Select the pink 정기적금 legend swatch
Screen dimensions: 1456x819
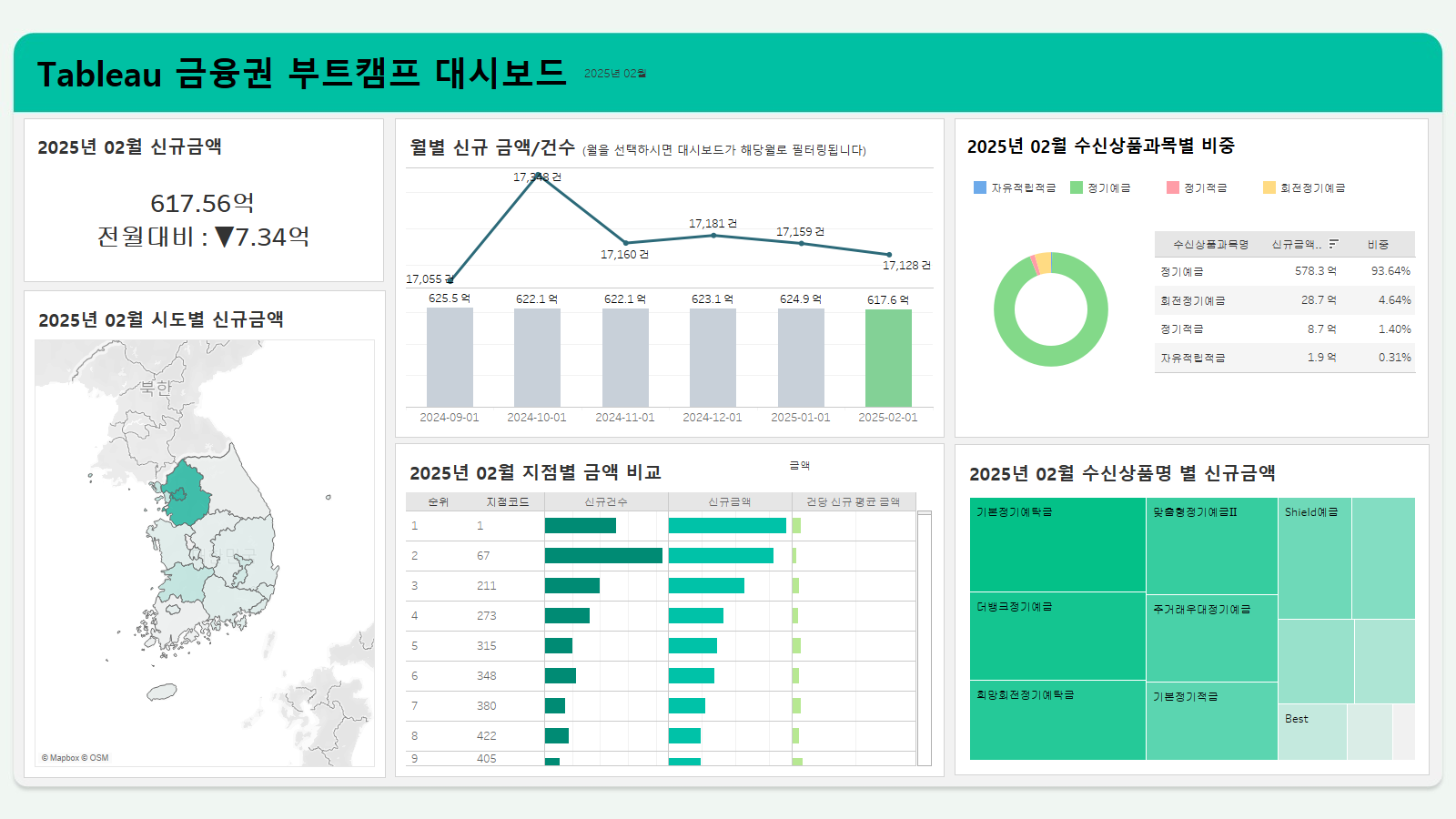click(x=1173, y=187)
